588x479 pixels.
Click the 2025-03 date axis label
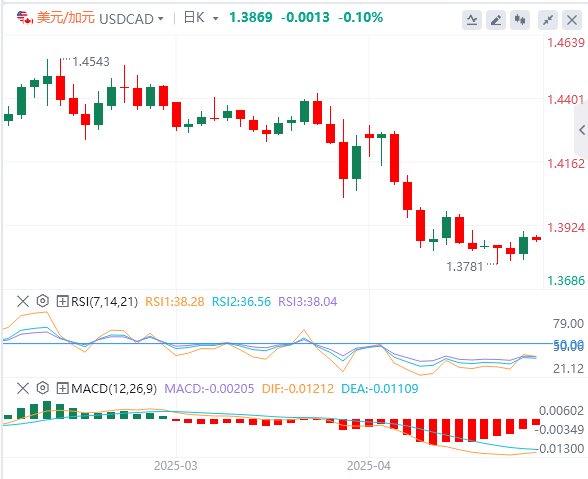pyautogui.click(x=176, y=466)
